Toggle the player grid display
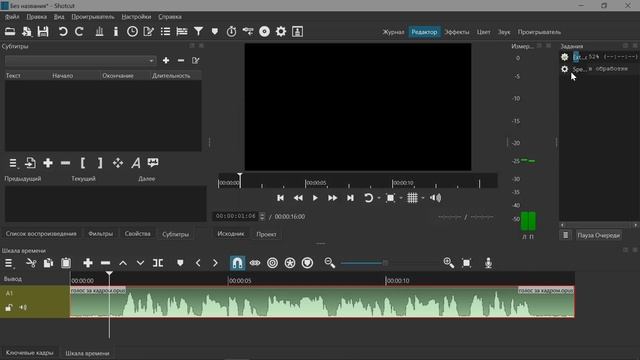The height and width of the screenshot is (360, 640). (x=412, y=198)
